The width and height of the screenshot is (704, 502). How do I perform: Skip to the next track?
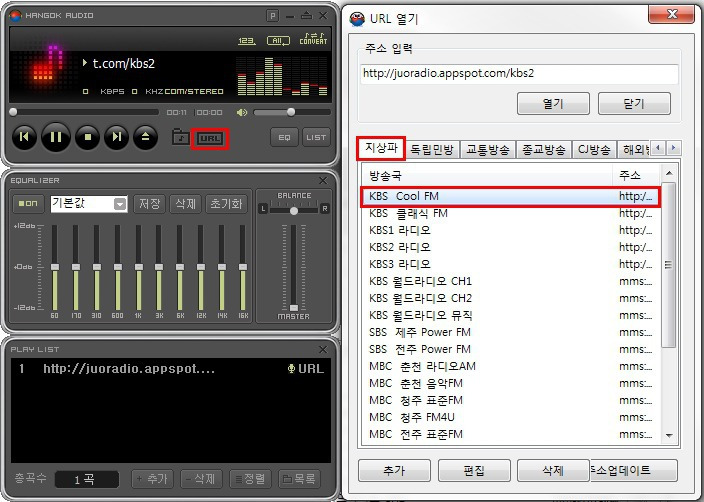click(117, 137)
